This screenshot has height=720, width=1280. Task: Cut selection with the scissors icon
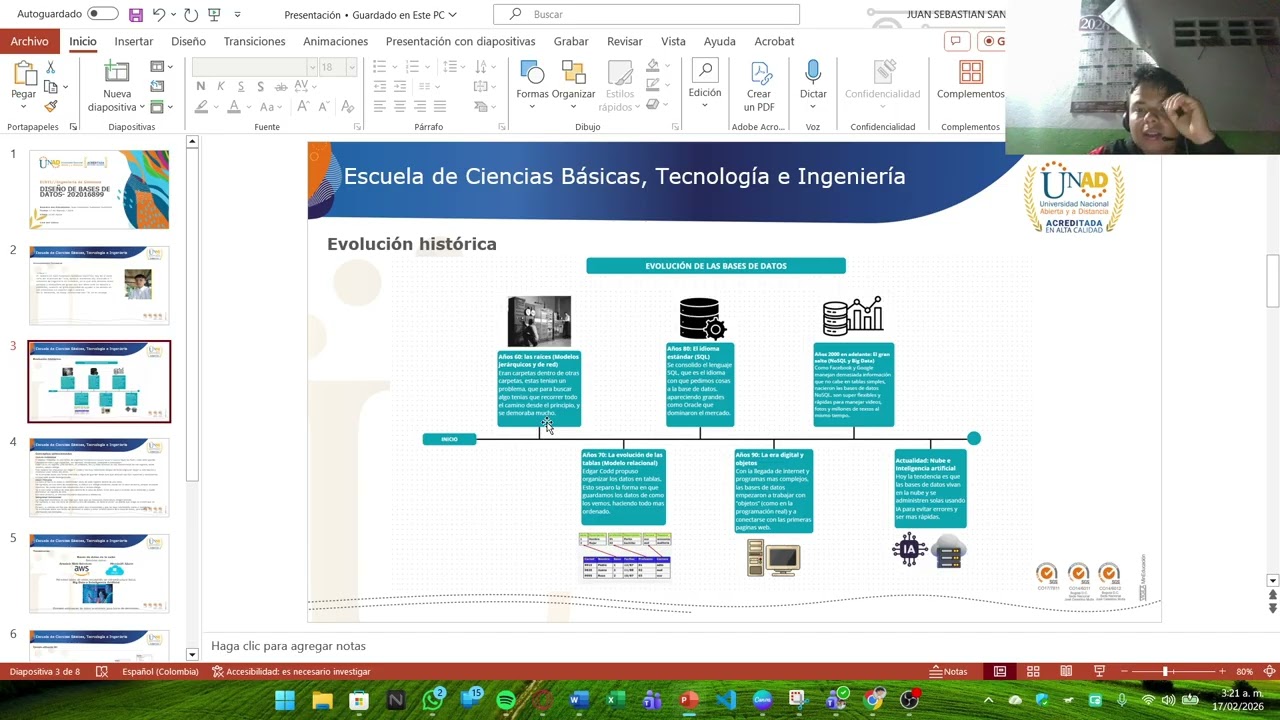coord(51,67)
